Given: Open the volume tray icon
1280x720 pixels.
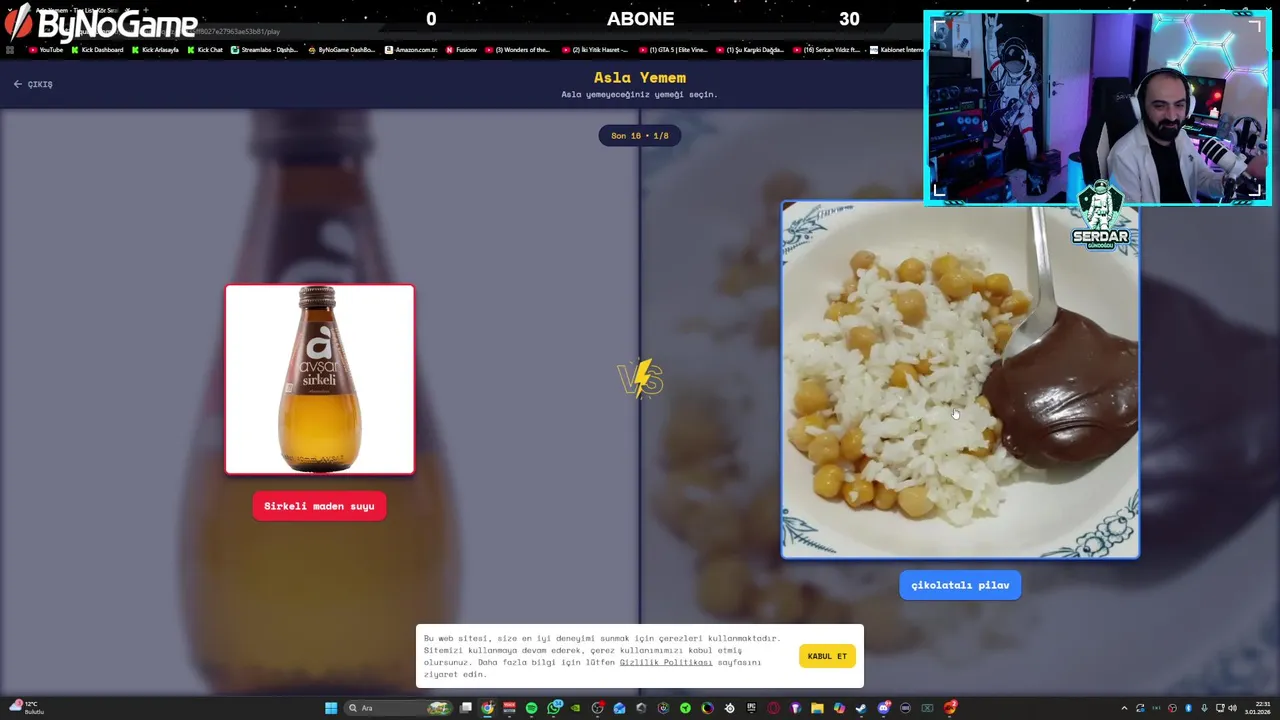Looking at the screenshot, I should point(1232,708).
